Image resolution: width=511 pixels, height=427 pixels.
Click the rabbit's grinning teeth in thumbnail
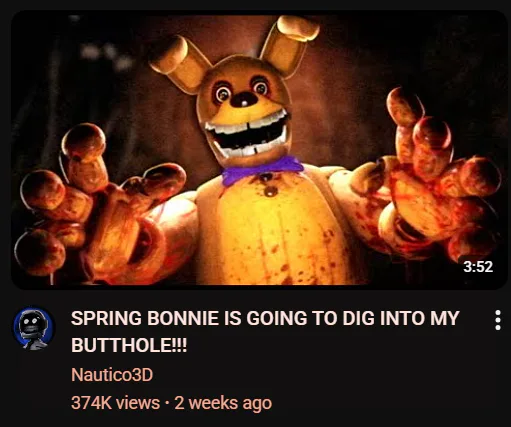(247, 134)
